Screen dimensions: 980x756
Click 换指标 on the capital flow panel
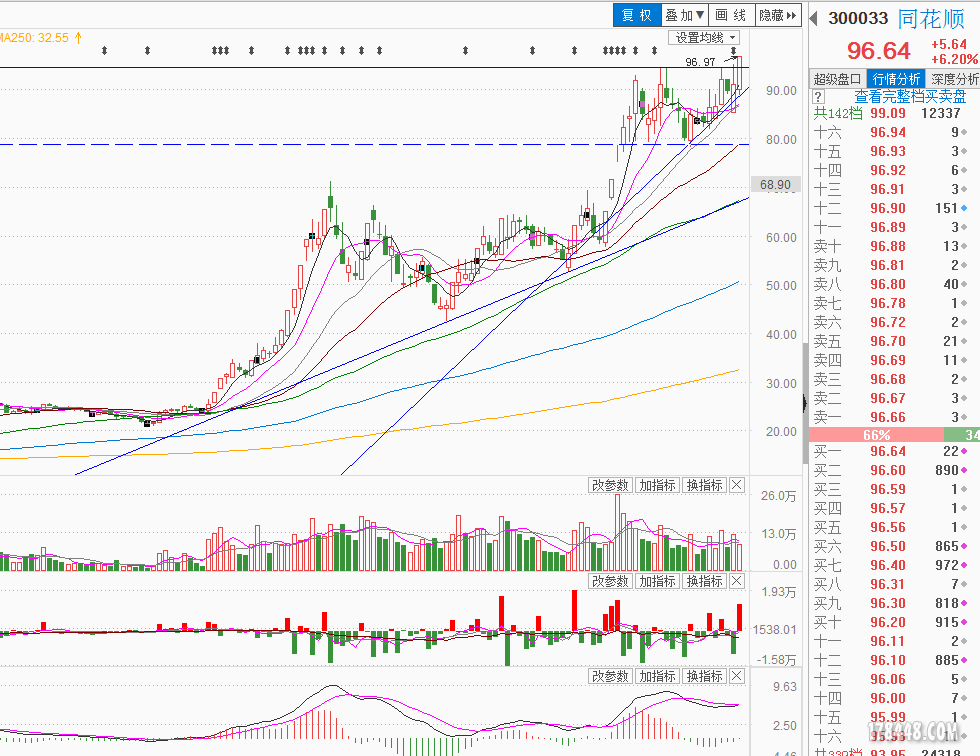pos(704,581)
